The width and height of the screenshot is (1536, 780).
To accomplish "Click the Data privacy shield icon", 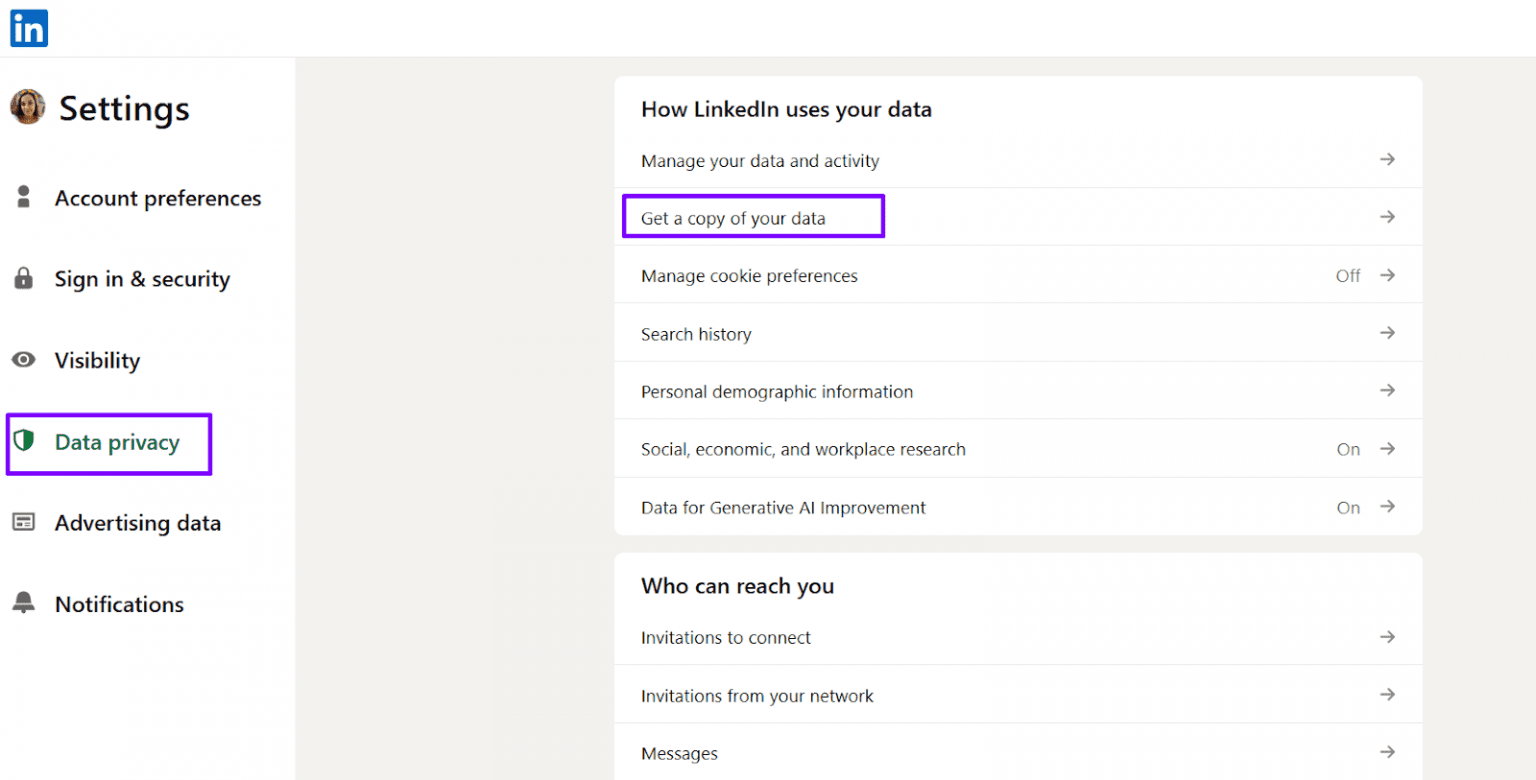I will 23,441.
